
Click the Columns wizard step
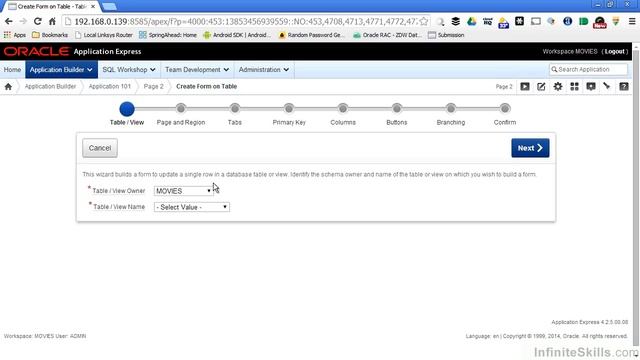pos(343,109)
